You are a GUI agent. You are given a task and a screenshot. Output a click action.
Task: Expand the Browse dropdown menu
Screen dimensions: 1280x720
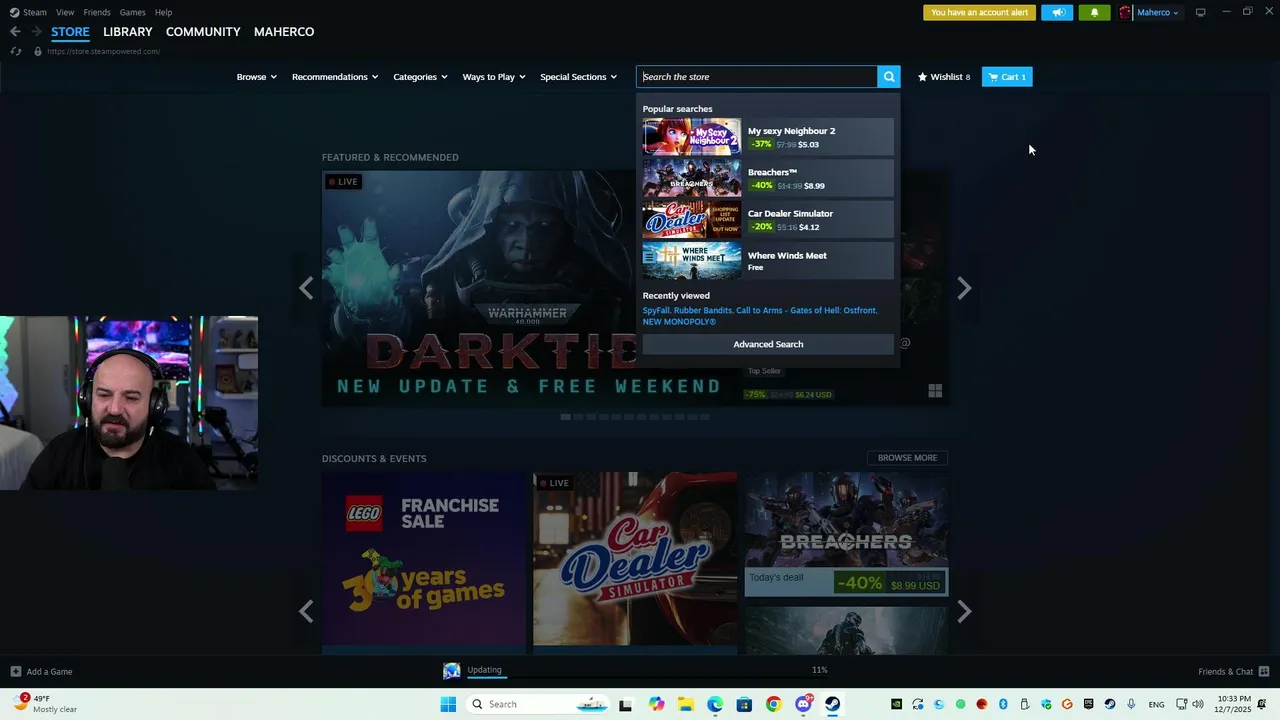tap(256, 77)
